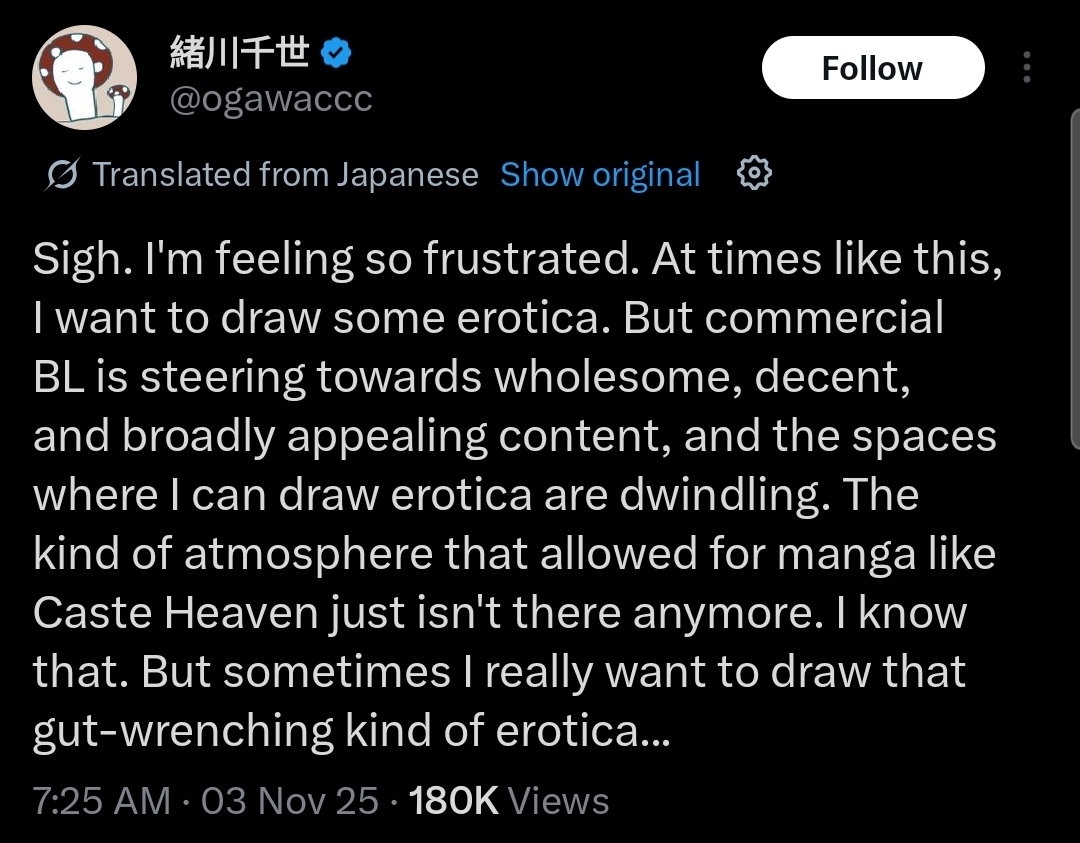
Task: Click the 03 Nov 25 date
Action: 290,801
